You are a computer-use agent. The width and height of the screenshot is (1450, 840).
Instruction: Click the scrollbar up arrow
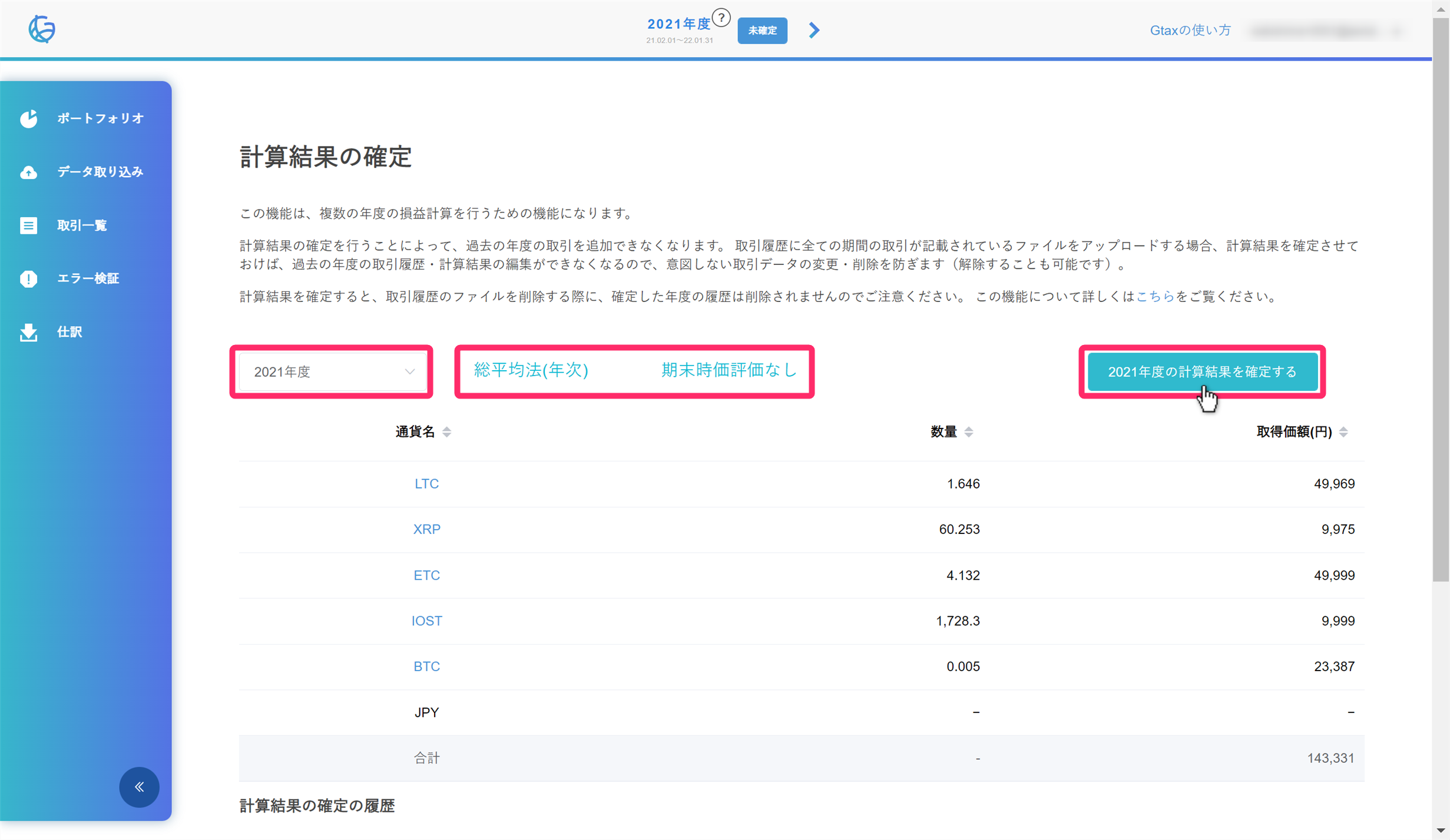pos(1441,8)
